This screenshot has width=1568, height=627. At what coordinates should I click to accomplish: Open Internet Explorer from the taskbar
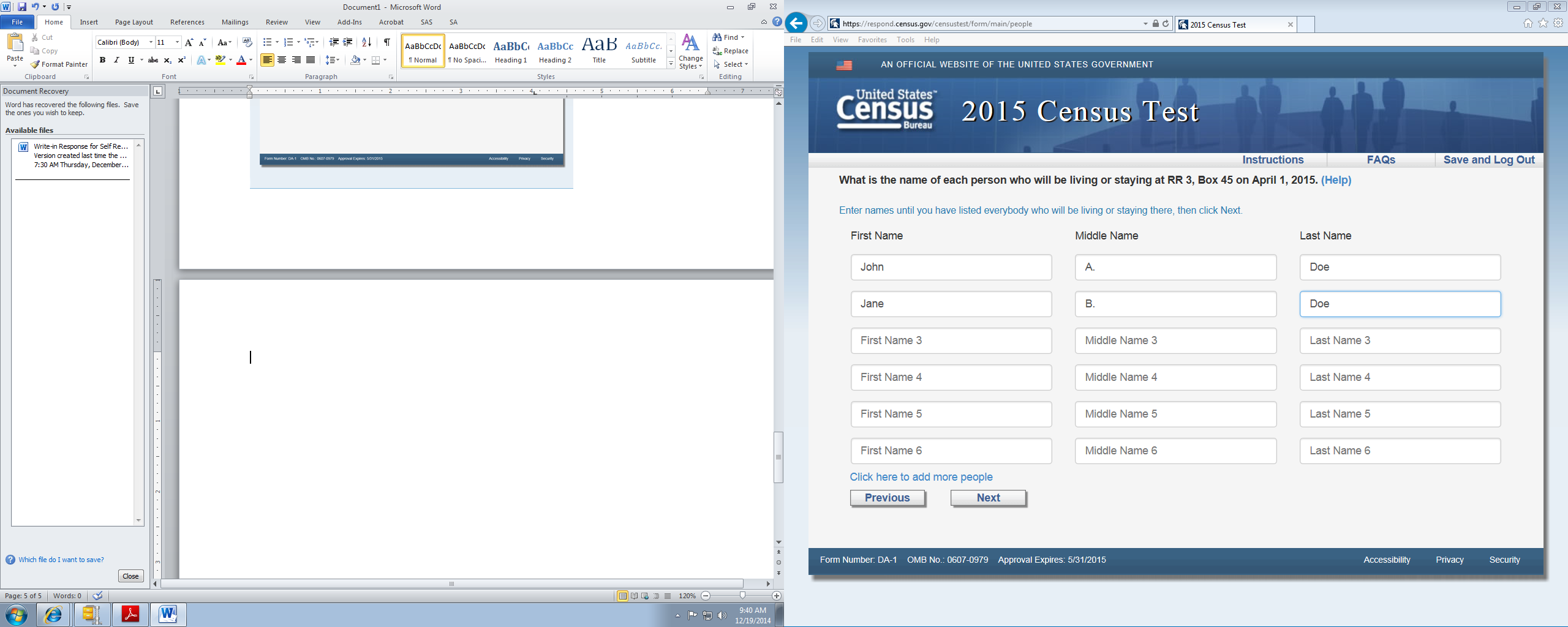53,614
